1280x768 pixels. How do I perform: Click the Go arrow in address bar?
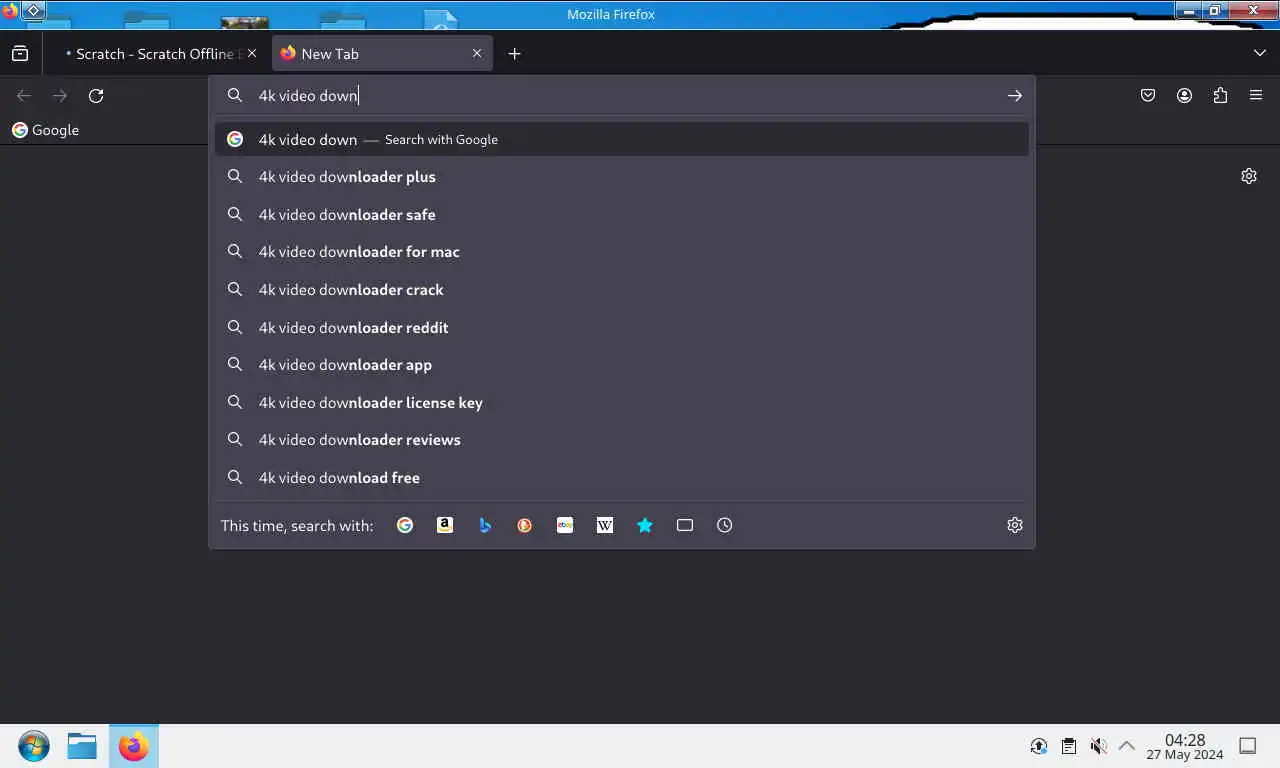pos(1015,96)
